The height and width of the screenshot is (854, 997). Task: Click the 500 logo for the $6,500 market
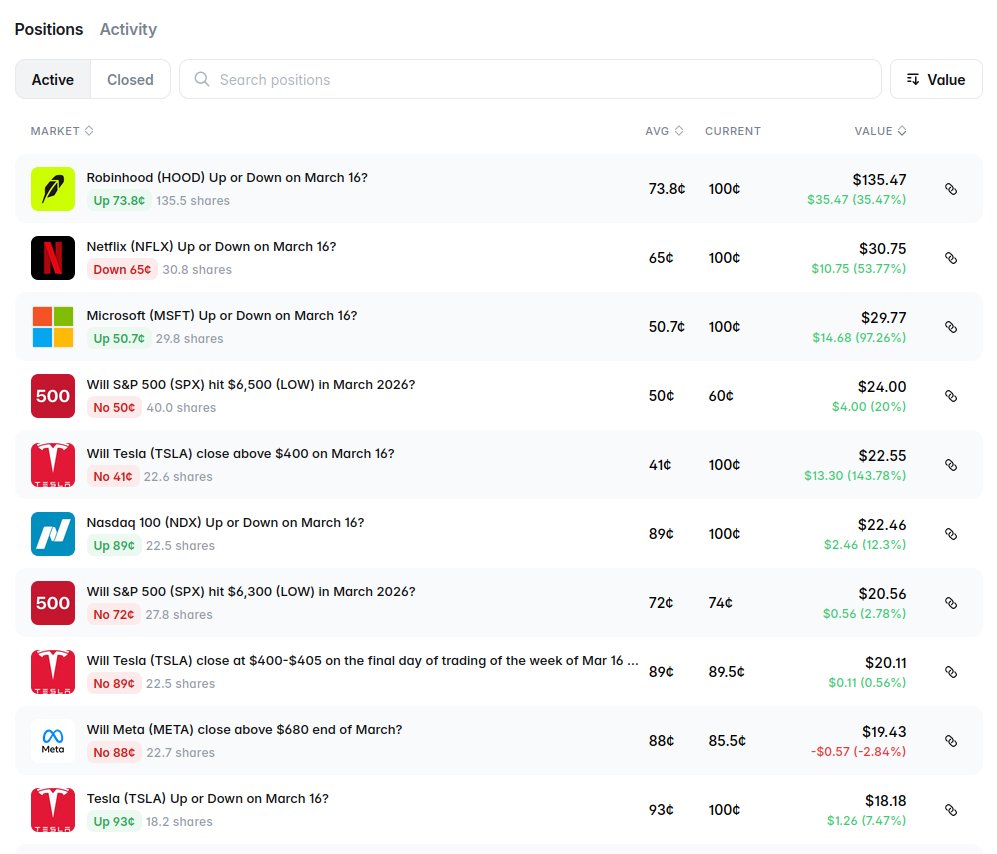[x=53, y=396]
